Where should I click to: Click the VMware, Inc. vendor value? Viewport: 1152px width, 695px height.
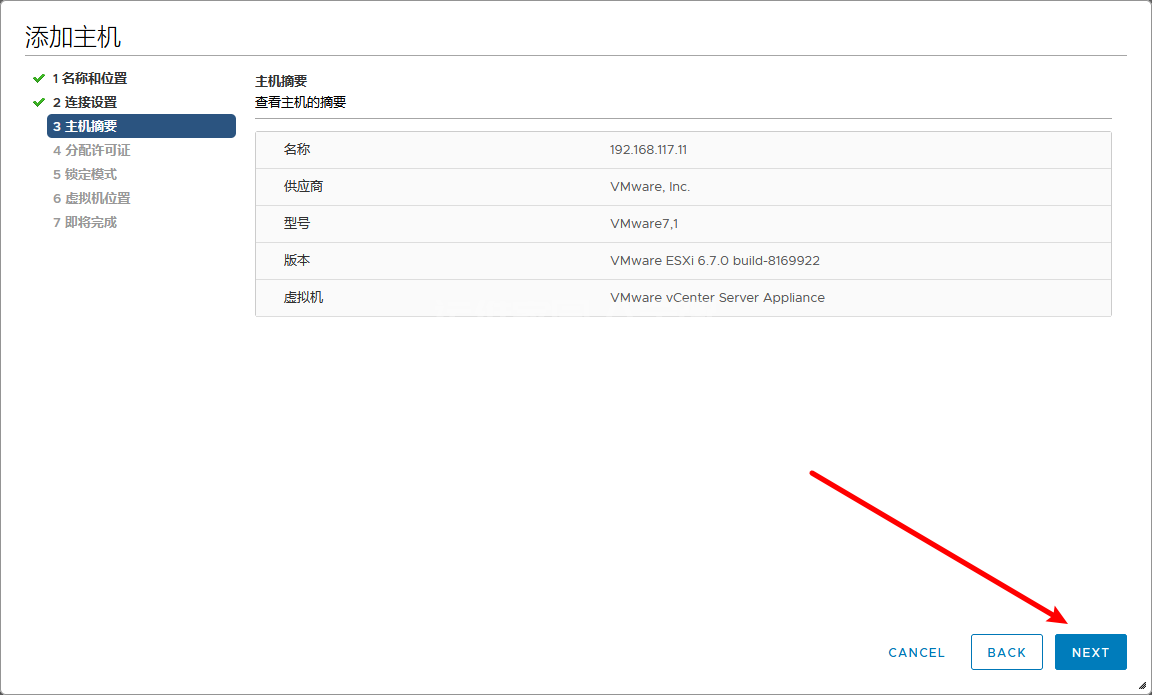[x=650, y=187]
